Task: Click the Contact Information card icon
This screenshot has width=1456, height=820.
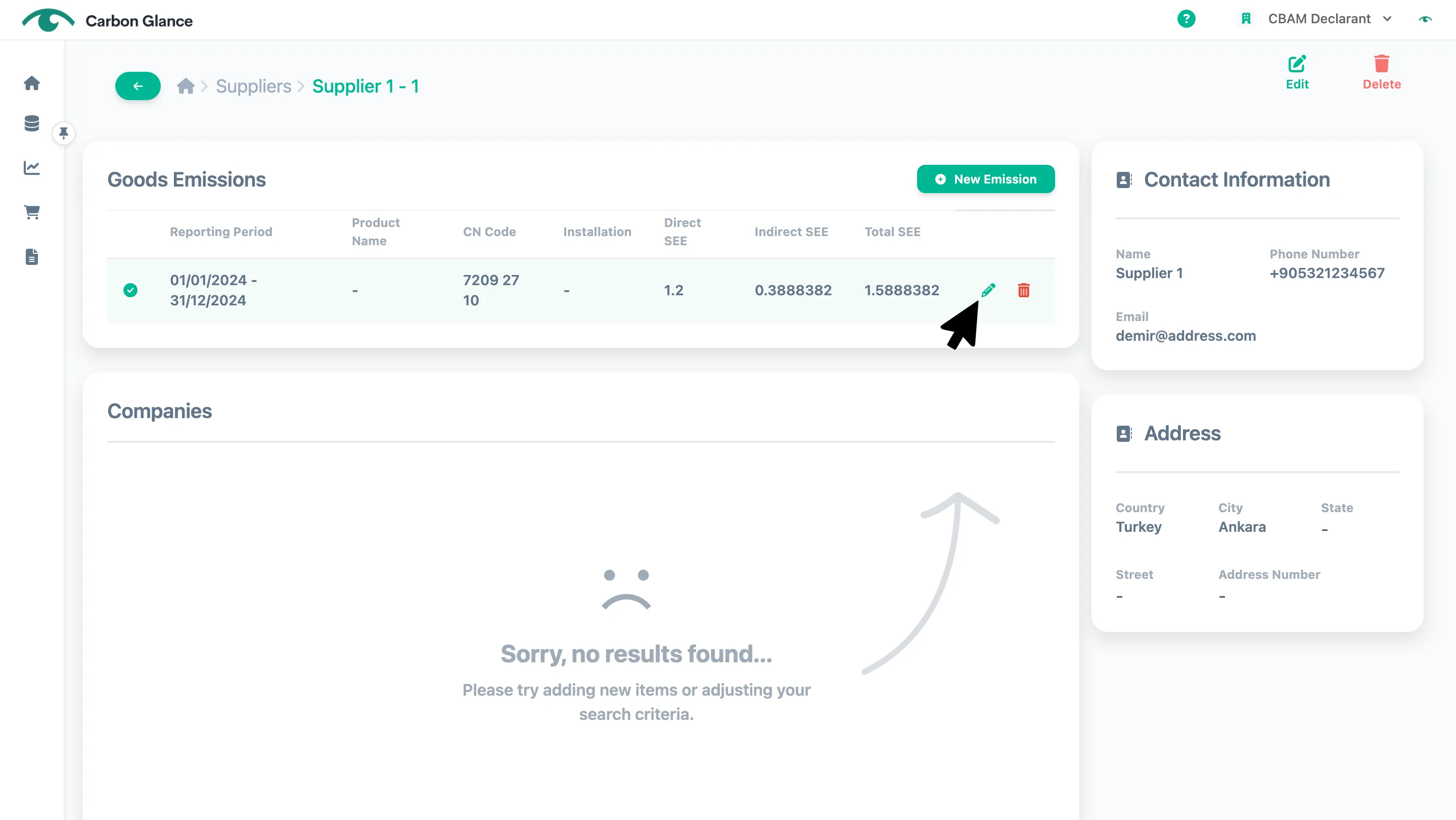Action: [1124, 179]
